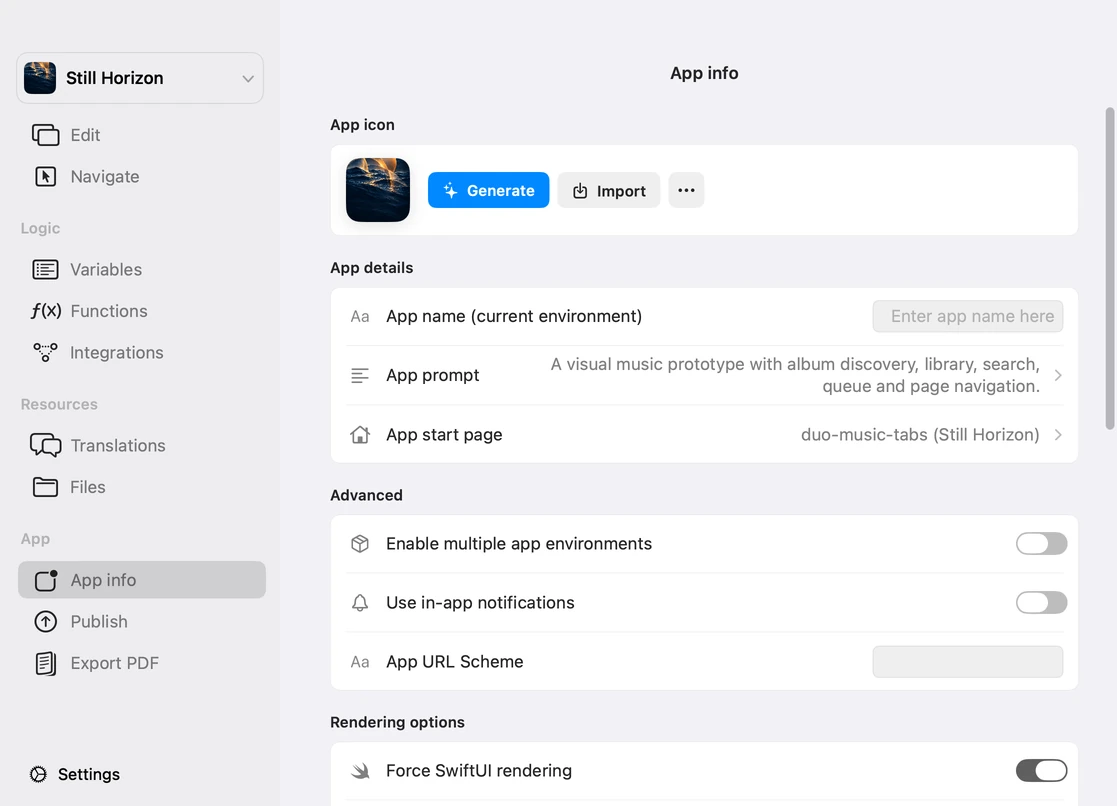
Task: Click the Files folder icon
Action: coord(46,487)
